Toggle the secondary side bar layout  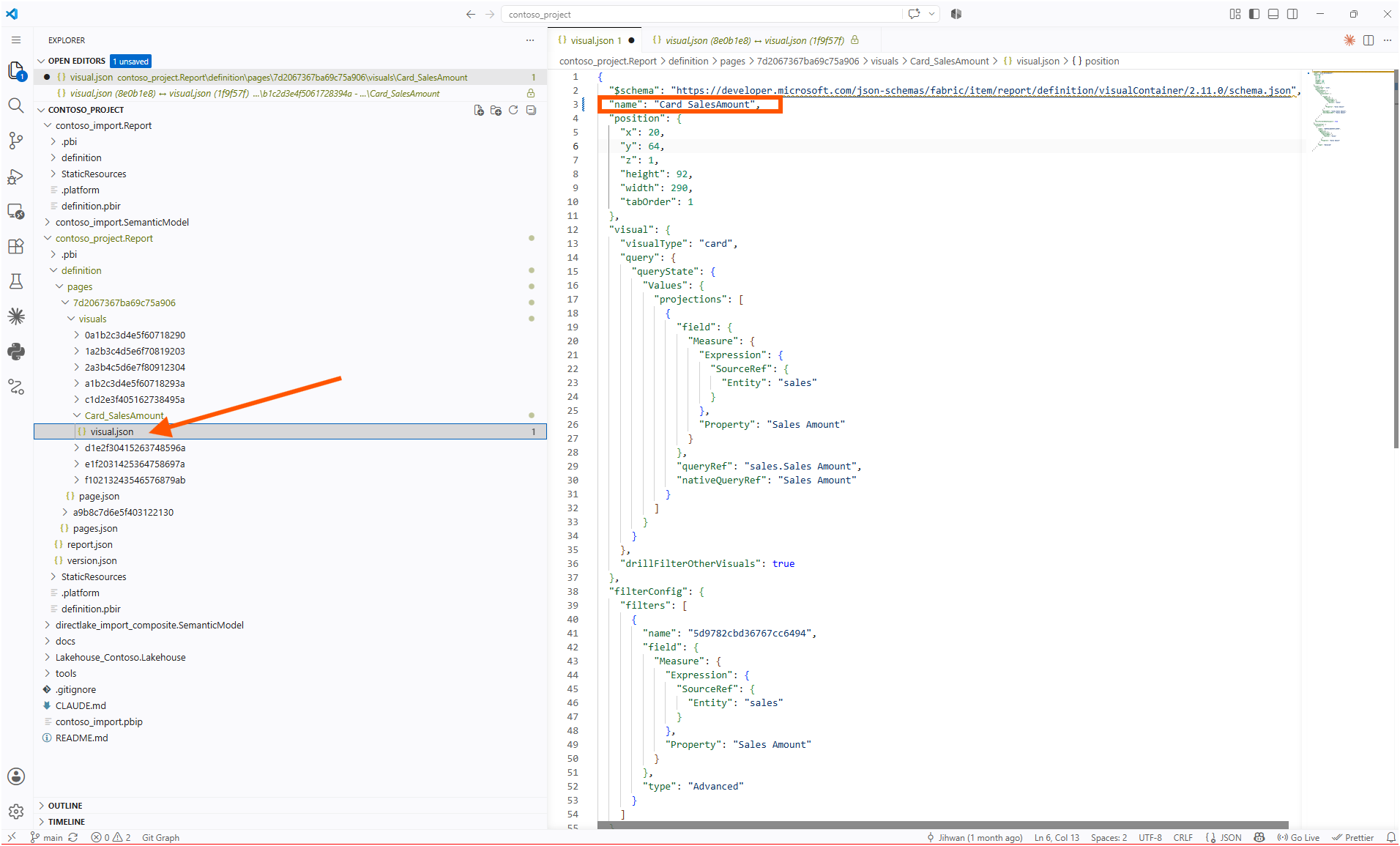1292,14
